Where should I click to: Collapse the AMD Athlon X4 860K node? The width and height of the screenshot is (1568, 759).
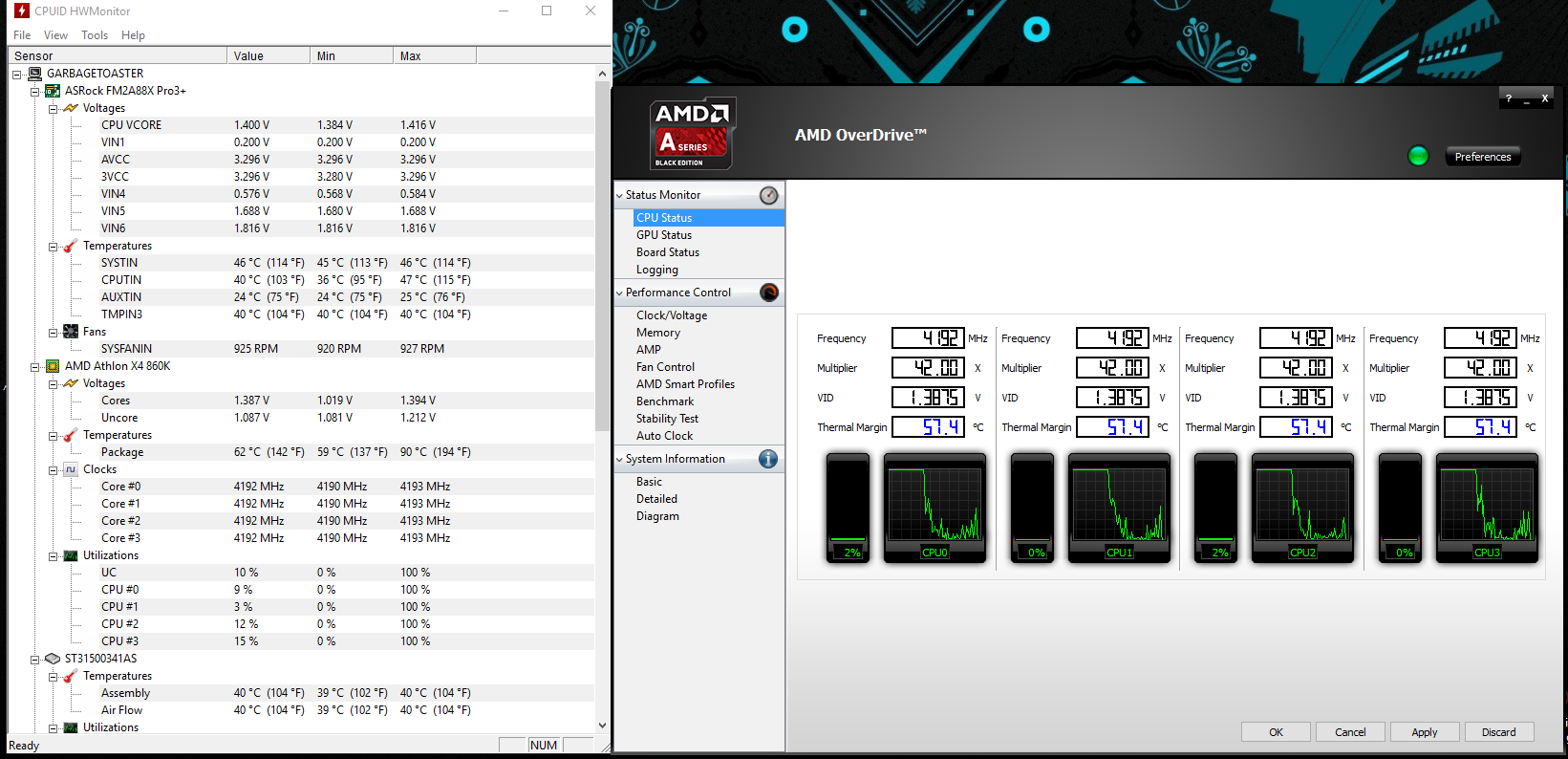click(35, 366)
